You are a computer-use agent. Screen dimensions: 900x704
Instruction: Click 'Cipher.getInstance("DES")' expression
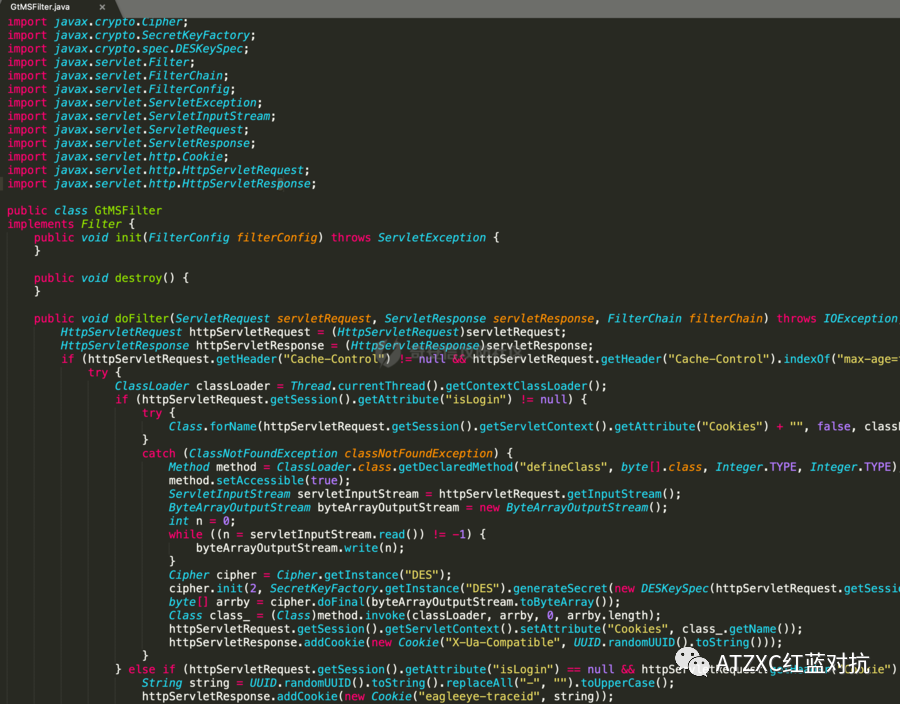click(360, 575)
